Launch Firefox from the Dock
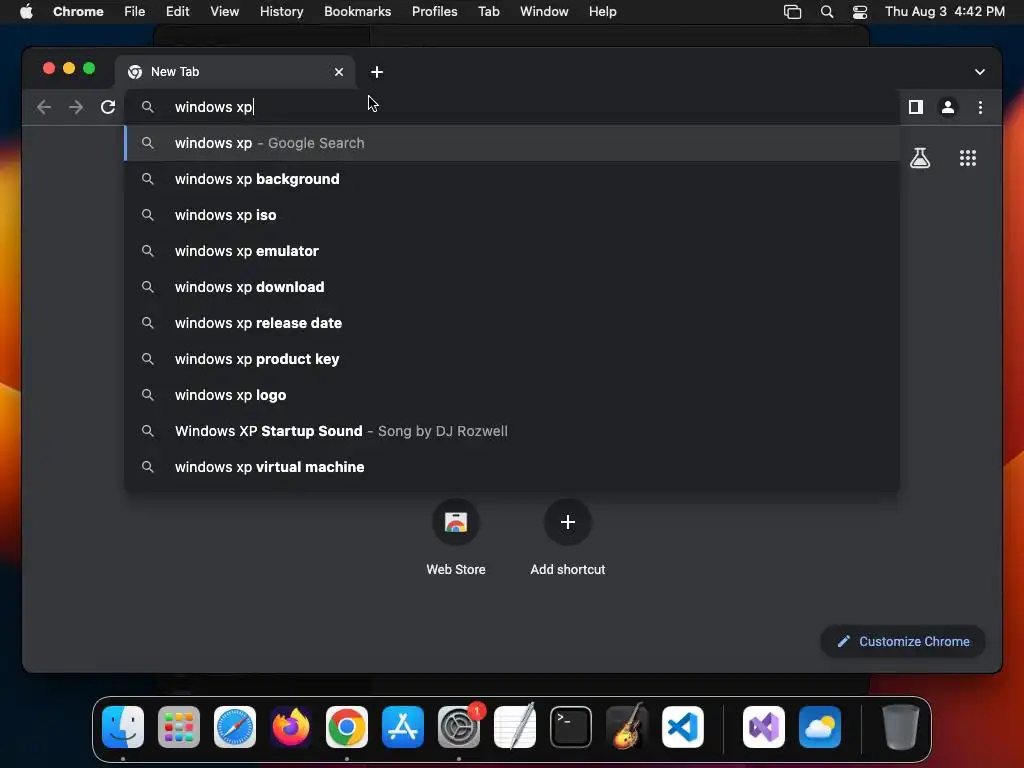The width and height of the screenshot is (1024, 768). [x=291, y=727]
